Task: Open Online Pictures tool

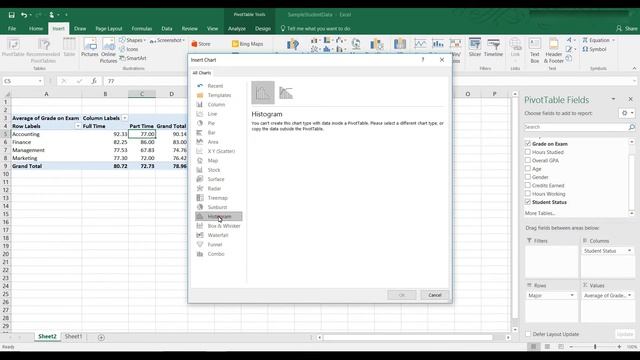Action: [x=108, y=50]
